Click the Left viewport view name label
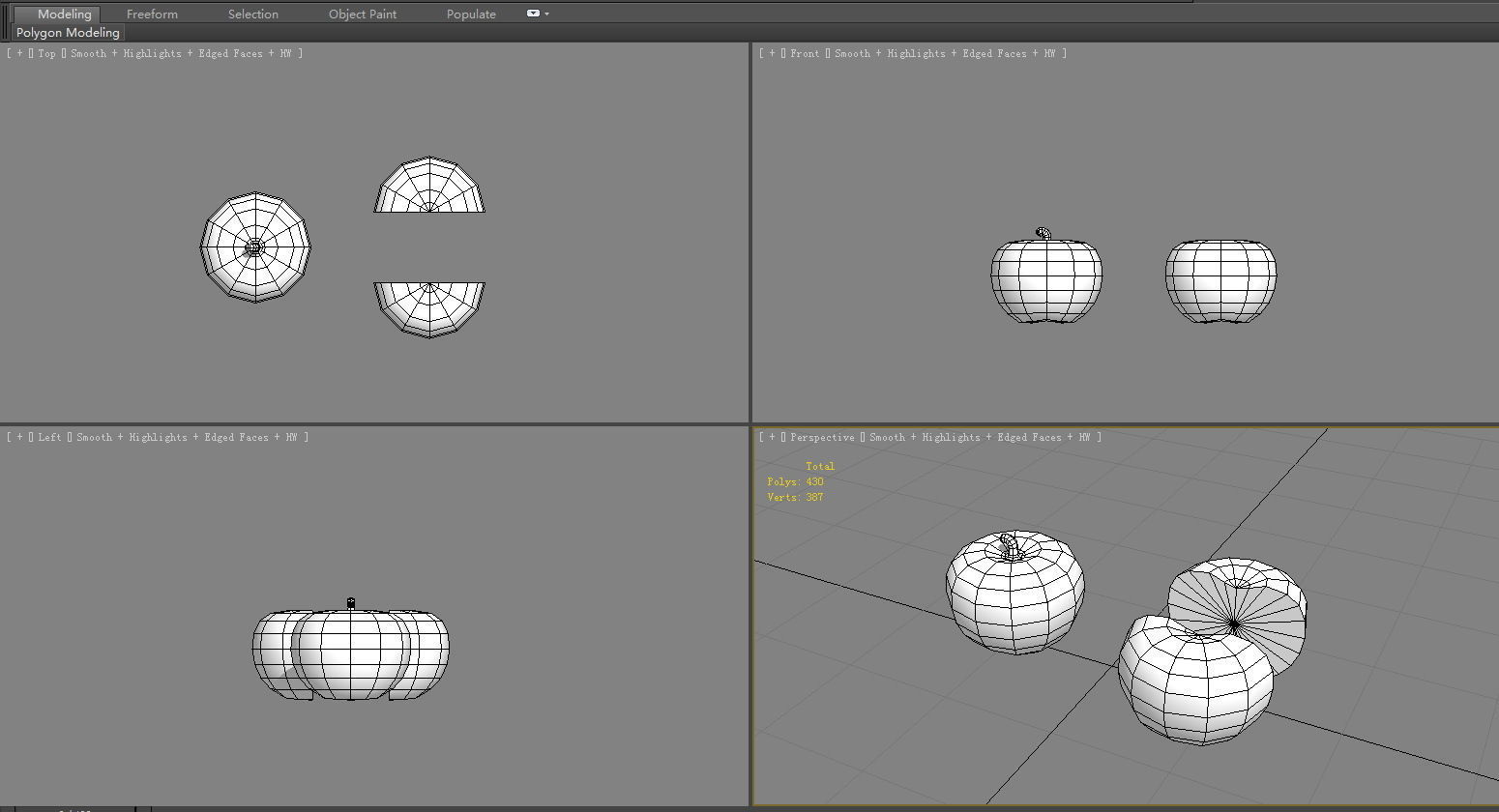Image resolution: width=1499 pixels, height=812 pixels. (49, 437)
